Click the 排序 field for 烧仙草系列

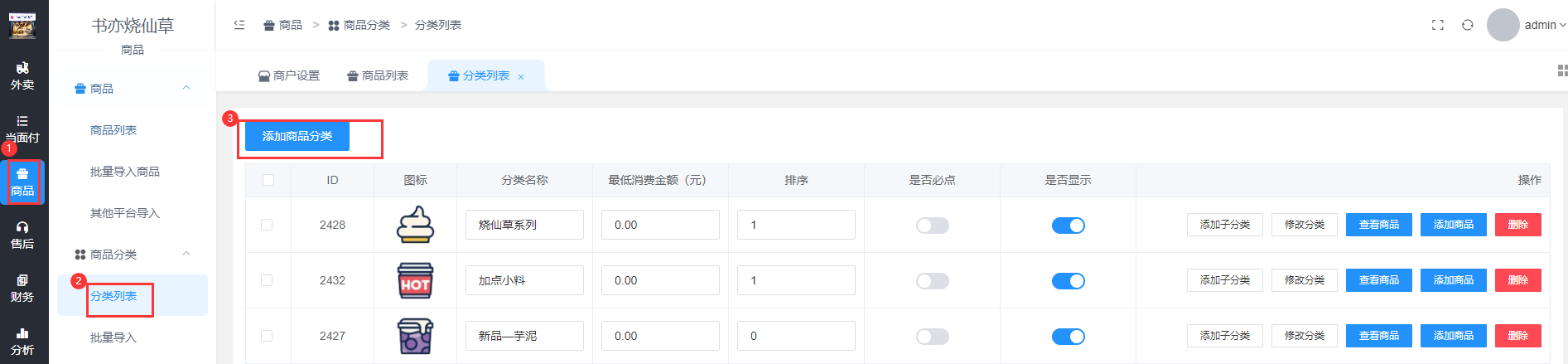coord(795,225)
